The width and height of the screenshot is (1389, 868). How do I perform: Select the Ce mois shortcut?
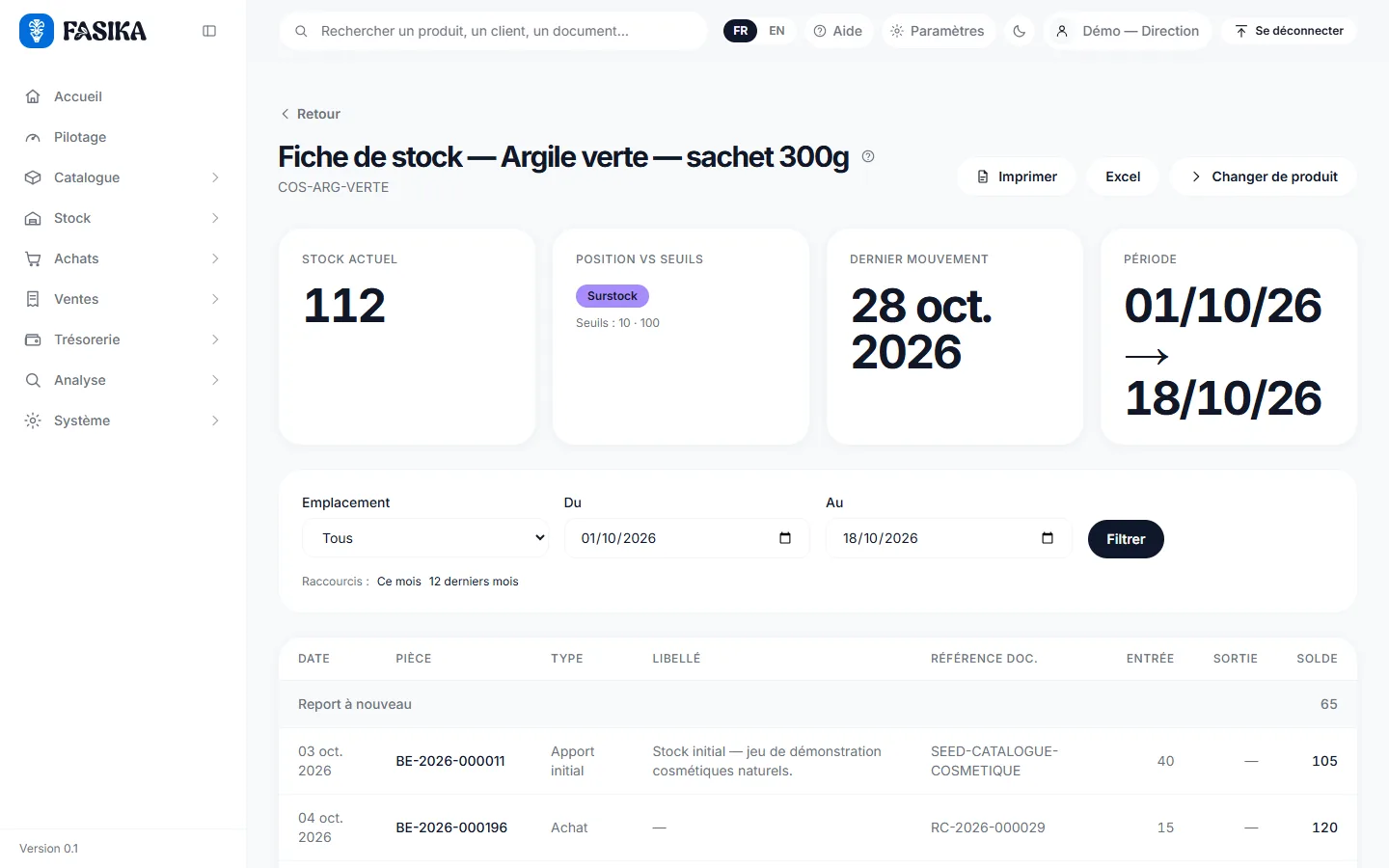[399, 582]
